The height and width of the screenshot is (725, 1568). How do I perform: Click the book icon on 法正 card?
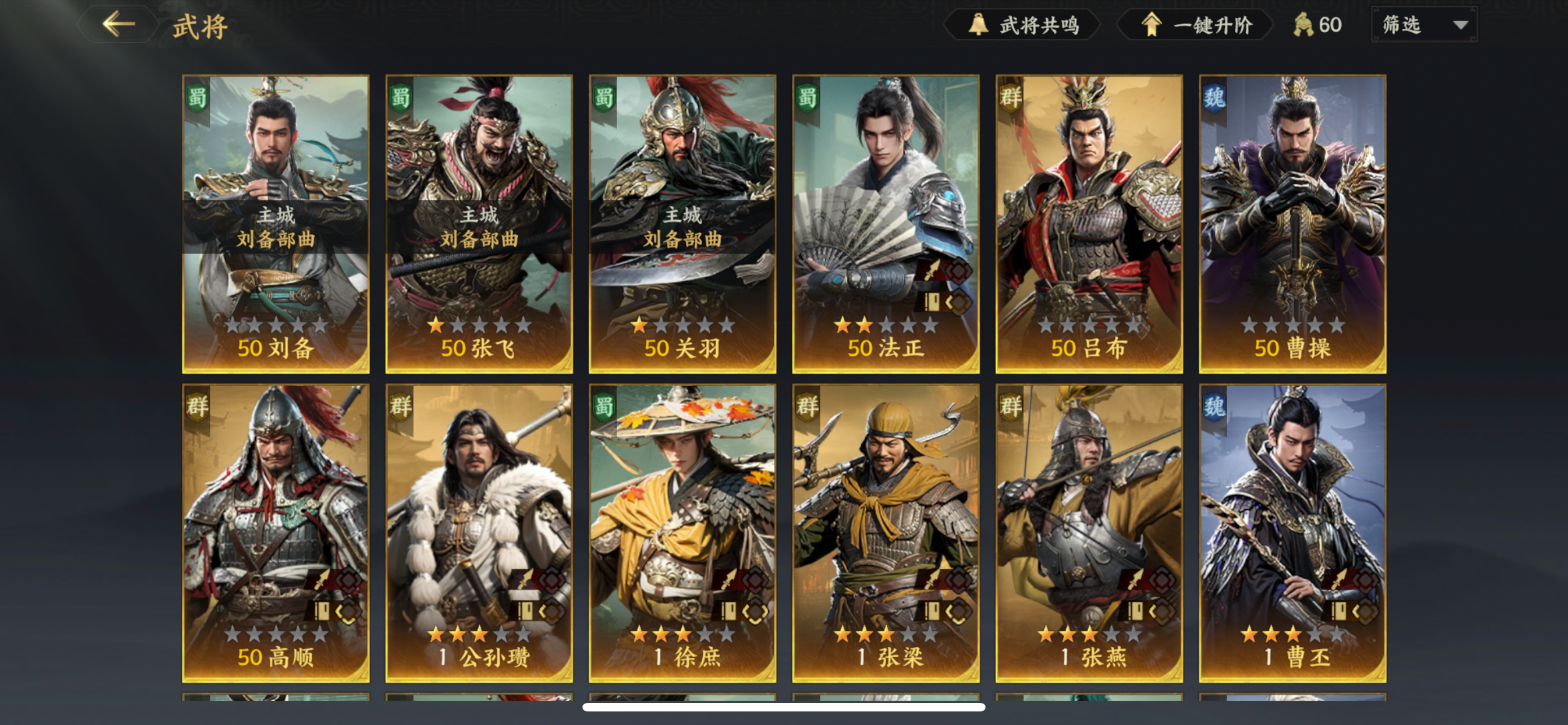click(932, 302)
